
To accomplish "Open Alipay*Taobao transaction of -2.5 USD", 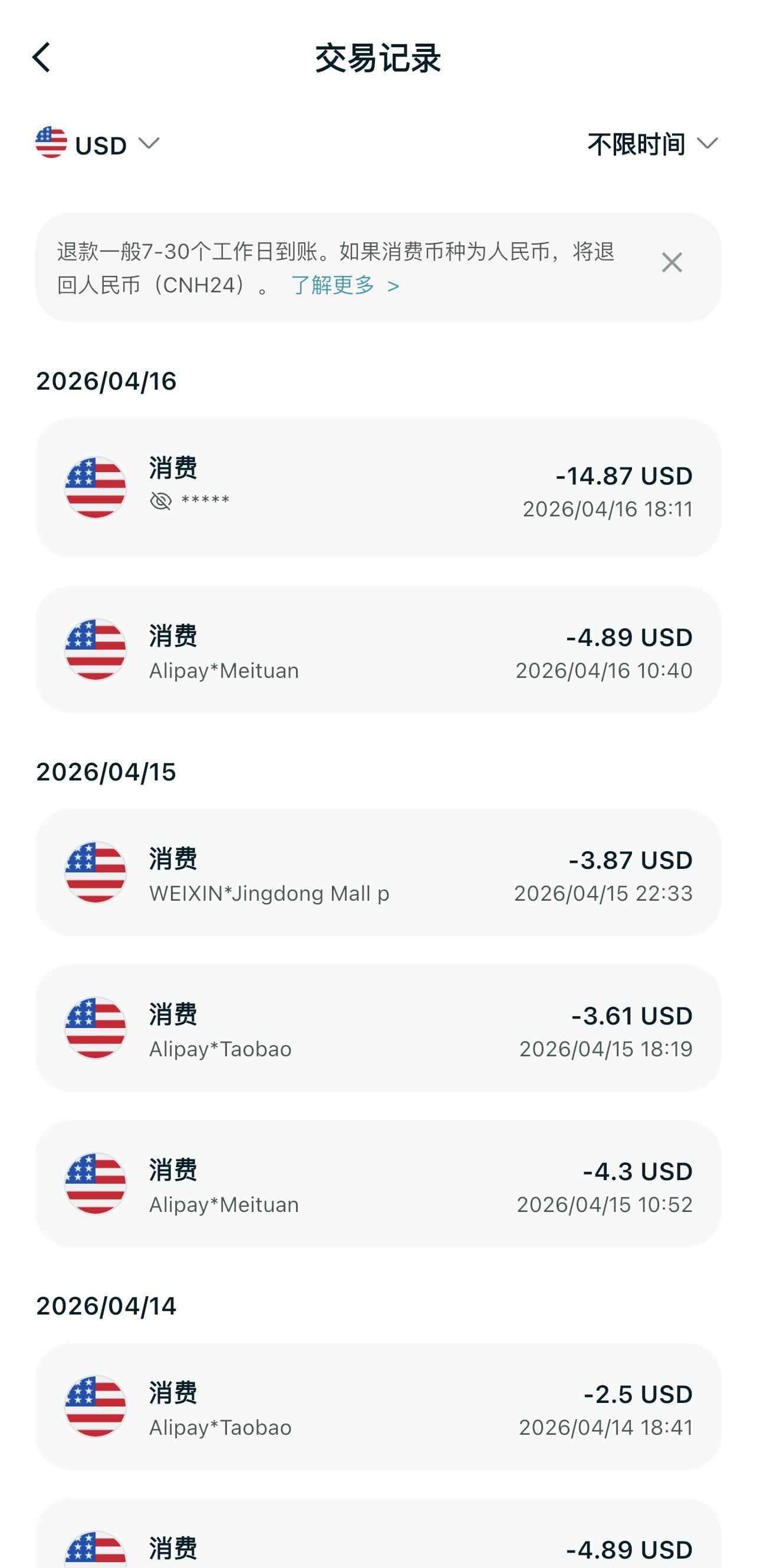I will [377, 1406].
